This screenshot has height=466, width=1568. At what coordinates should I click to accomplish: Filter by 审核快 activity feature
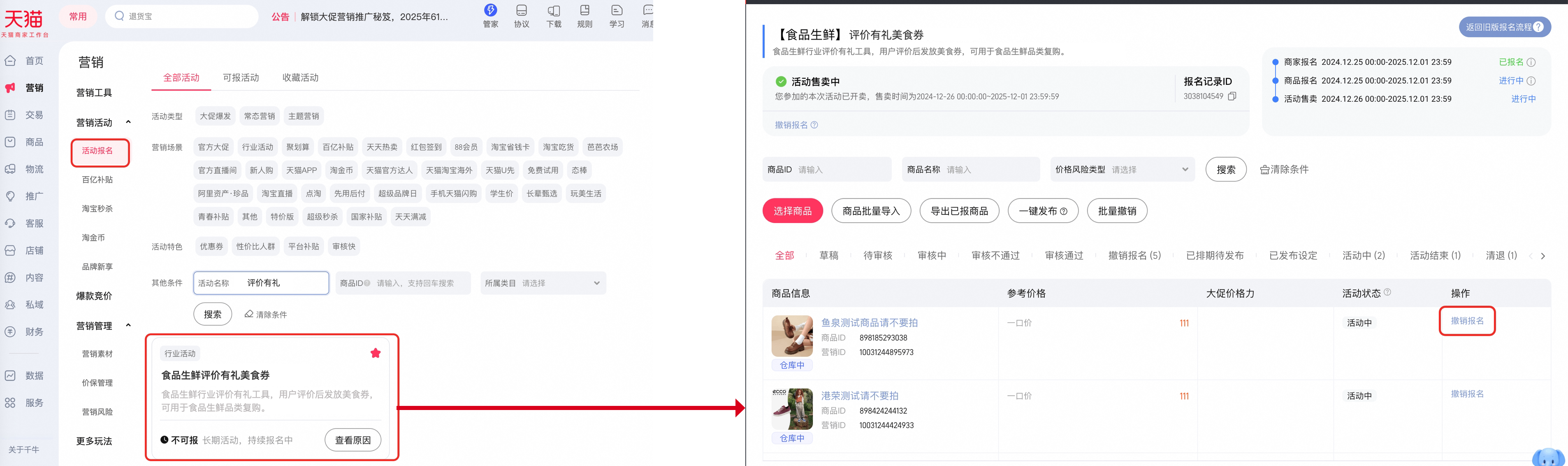(x=344, y=246)
